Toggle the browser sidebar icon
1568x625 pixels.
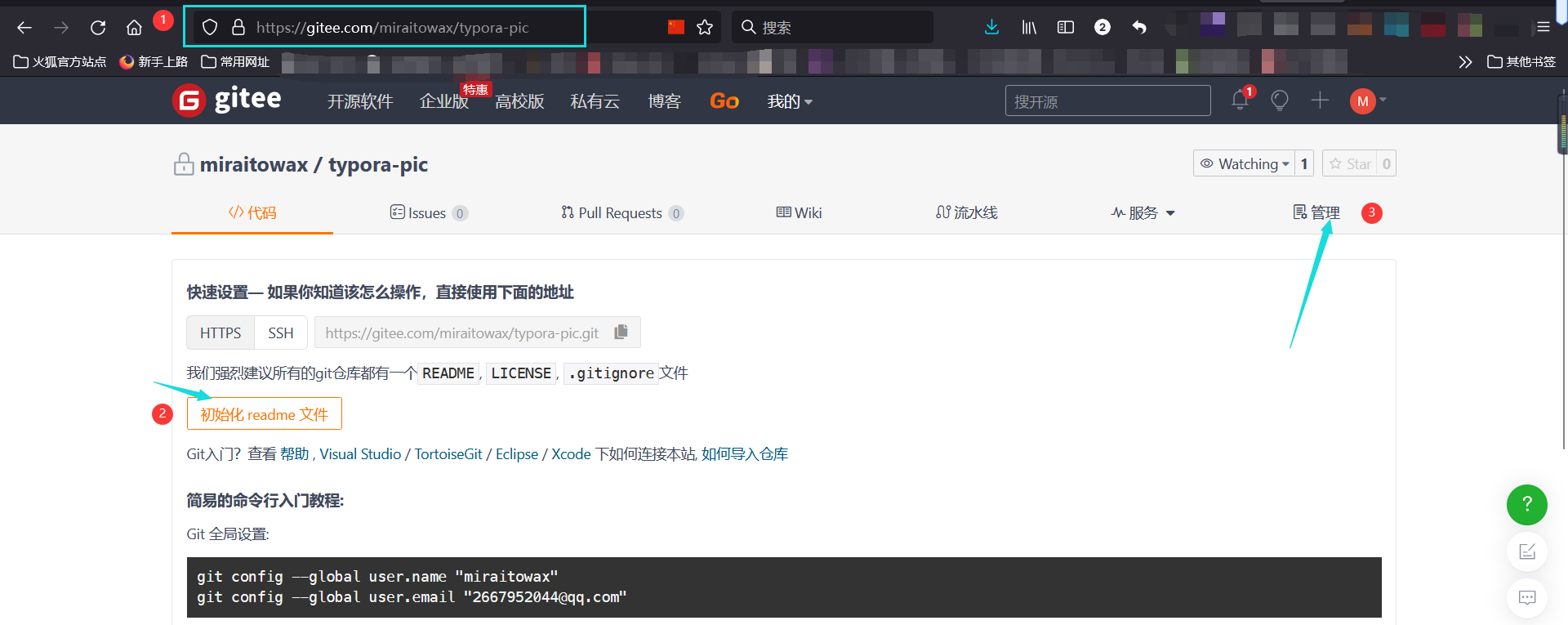click(1066, 28)
